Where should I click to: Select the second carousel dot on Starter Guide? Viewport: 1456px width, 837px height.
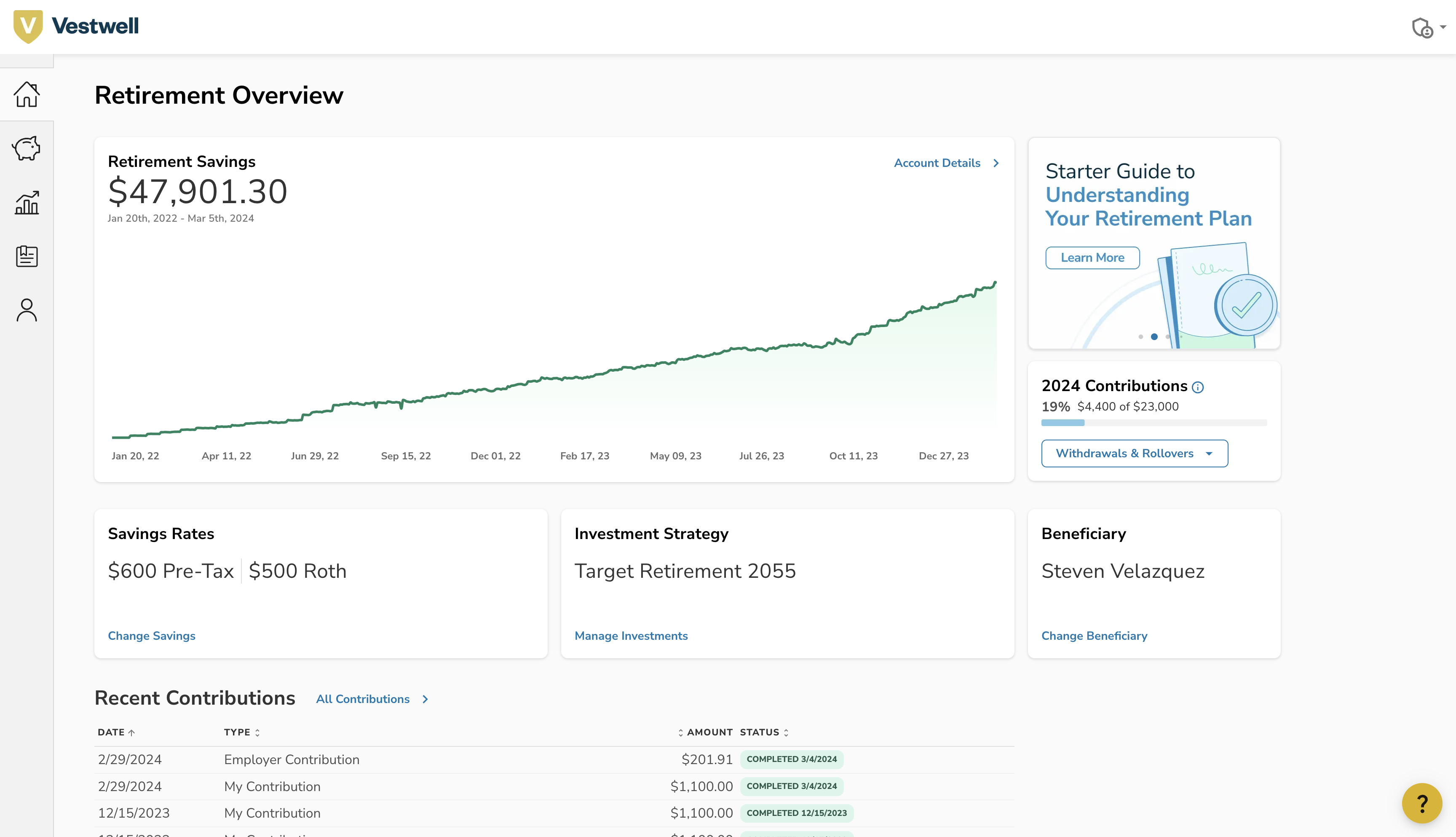tap(1154, 337)
